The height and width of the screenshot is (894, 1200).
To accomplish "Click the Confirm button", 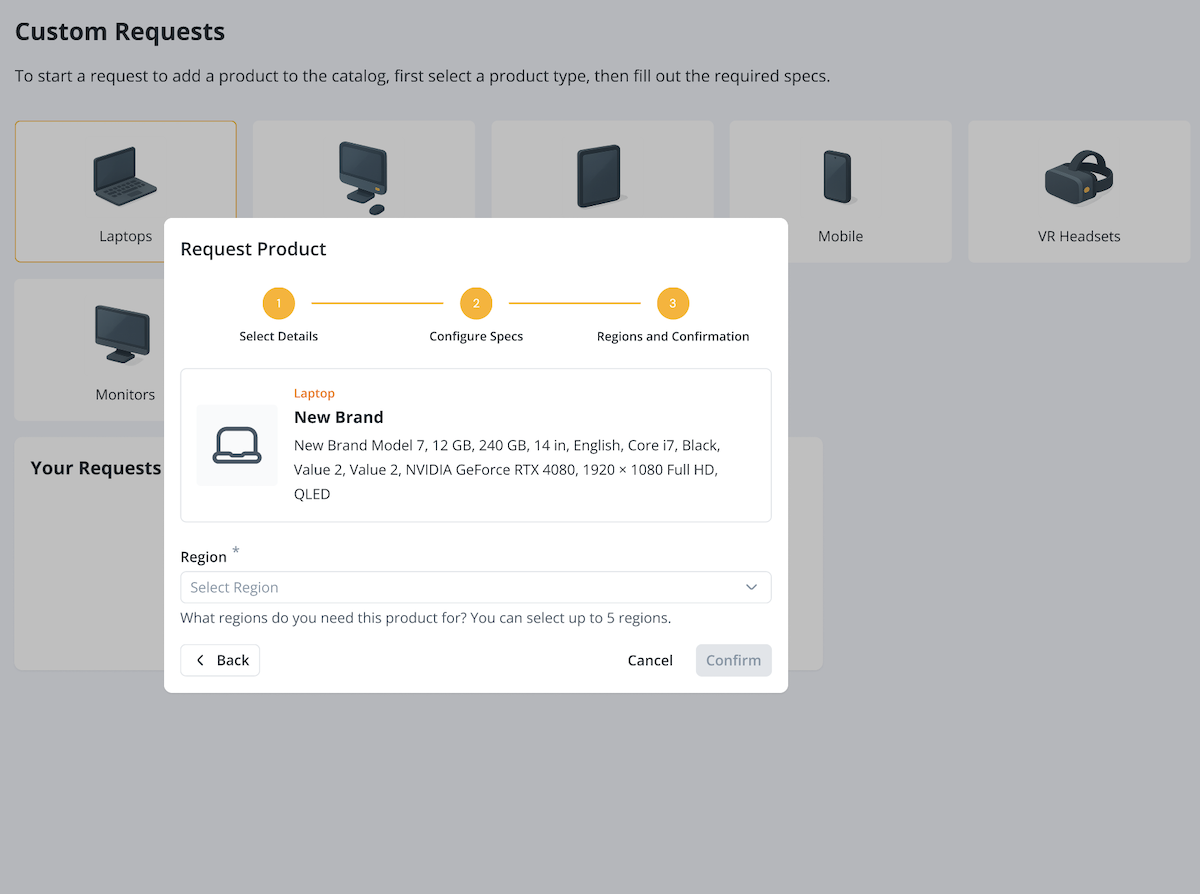I will [733, 660].
